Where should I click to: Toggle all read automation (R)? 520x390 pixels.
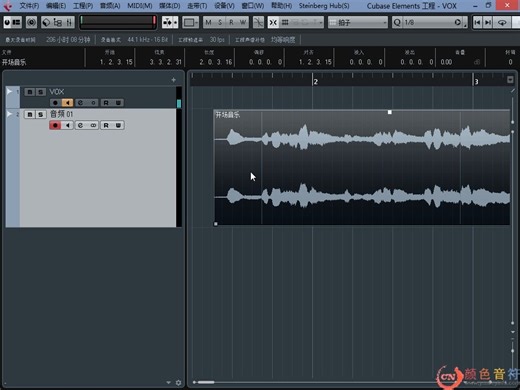231,22
